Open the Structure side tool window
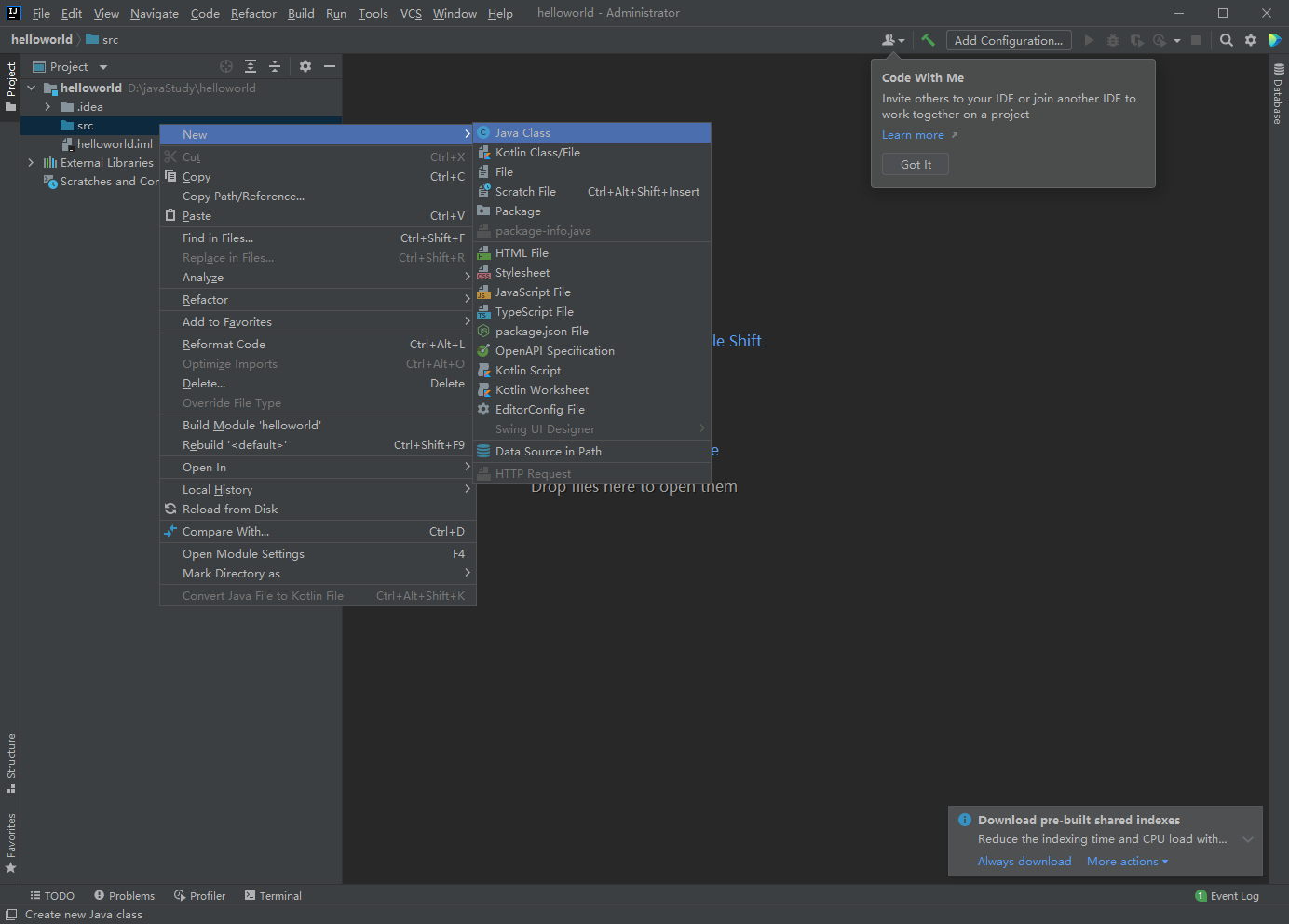The height and width of the screenshot is (924, 1289). tap(11, 763)
